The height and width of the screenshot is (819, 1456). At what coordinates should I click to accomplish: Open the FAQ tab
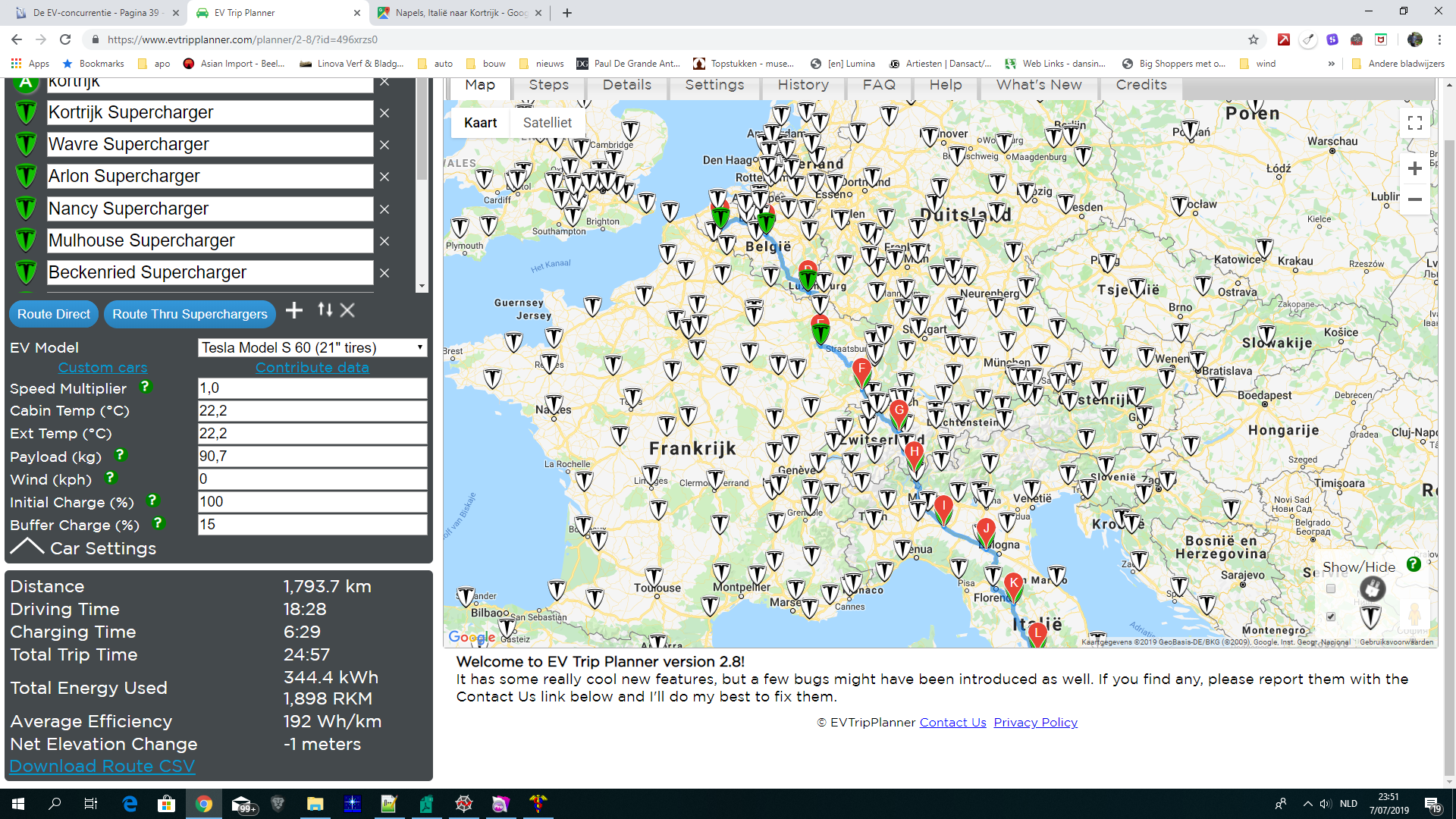point(879,85)
